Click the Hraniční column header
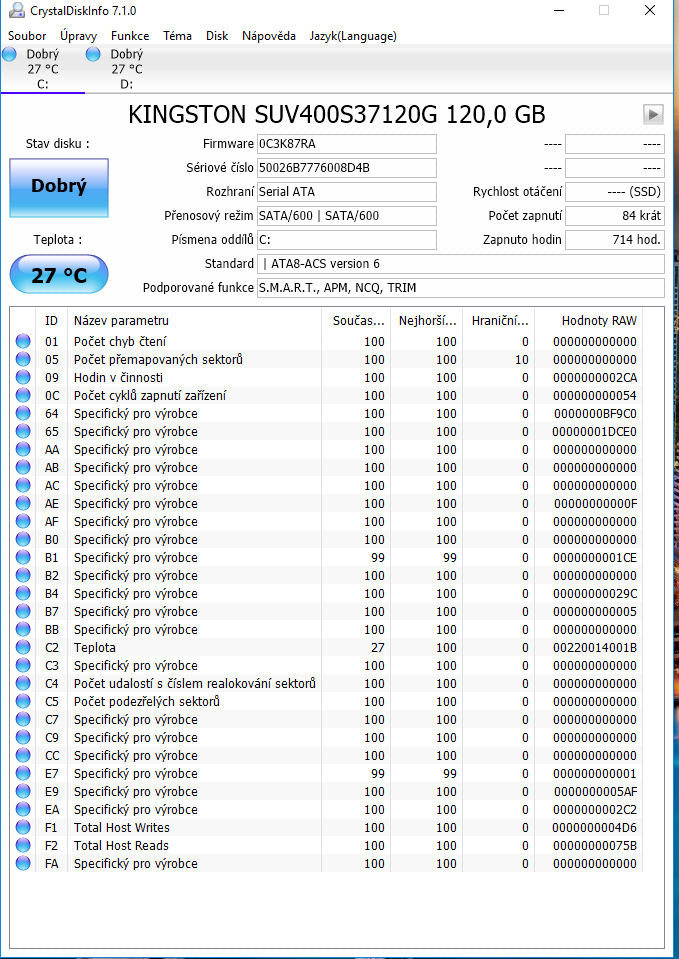679x959 pixels. 499,320
